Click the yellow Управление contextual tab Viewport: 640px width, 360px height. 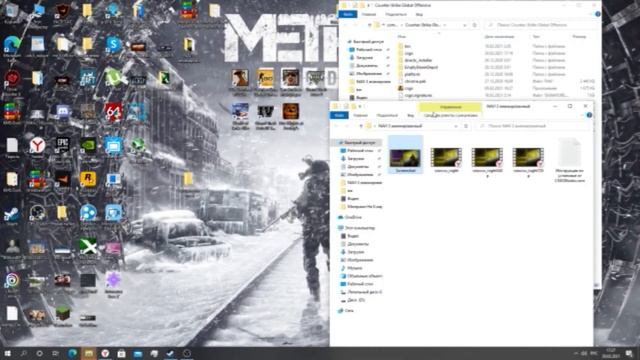point(450,107)
